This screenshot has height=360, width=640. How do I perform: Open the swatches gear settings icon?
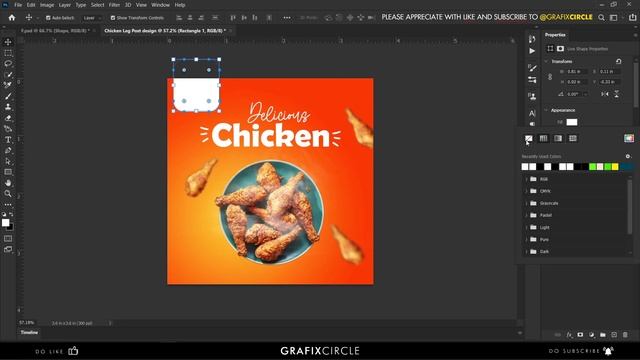(628, 156)
